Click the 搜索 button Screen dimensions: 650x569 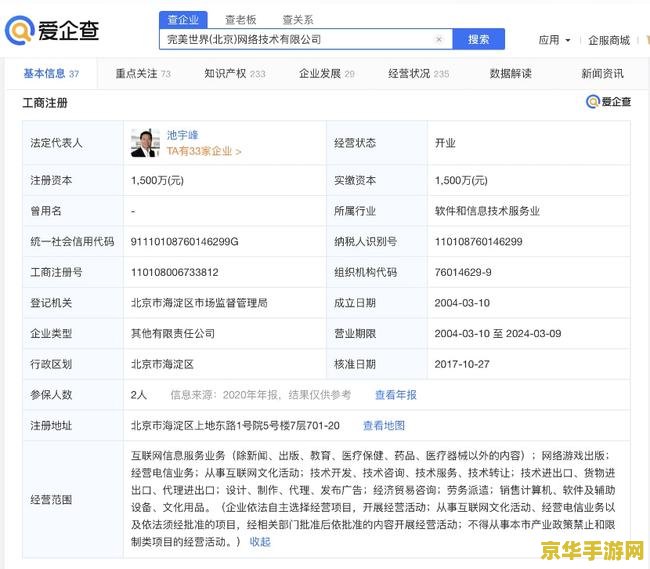[478, 39]
